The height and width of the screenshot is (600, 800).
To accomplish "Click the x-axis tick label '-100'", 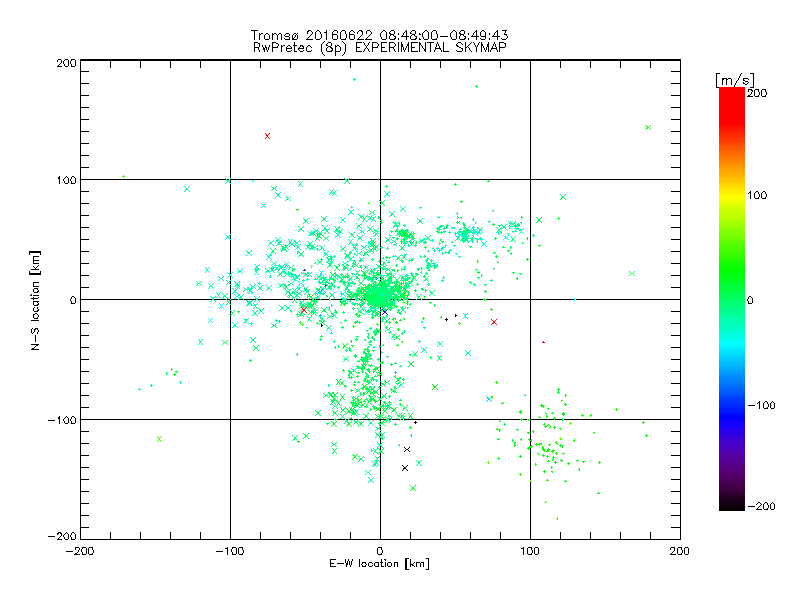I will click(230, 551).
